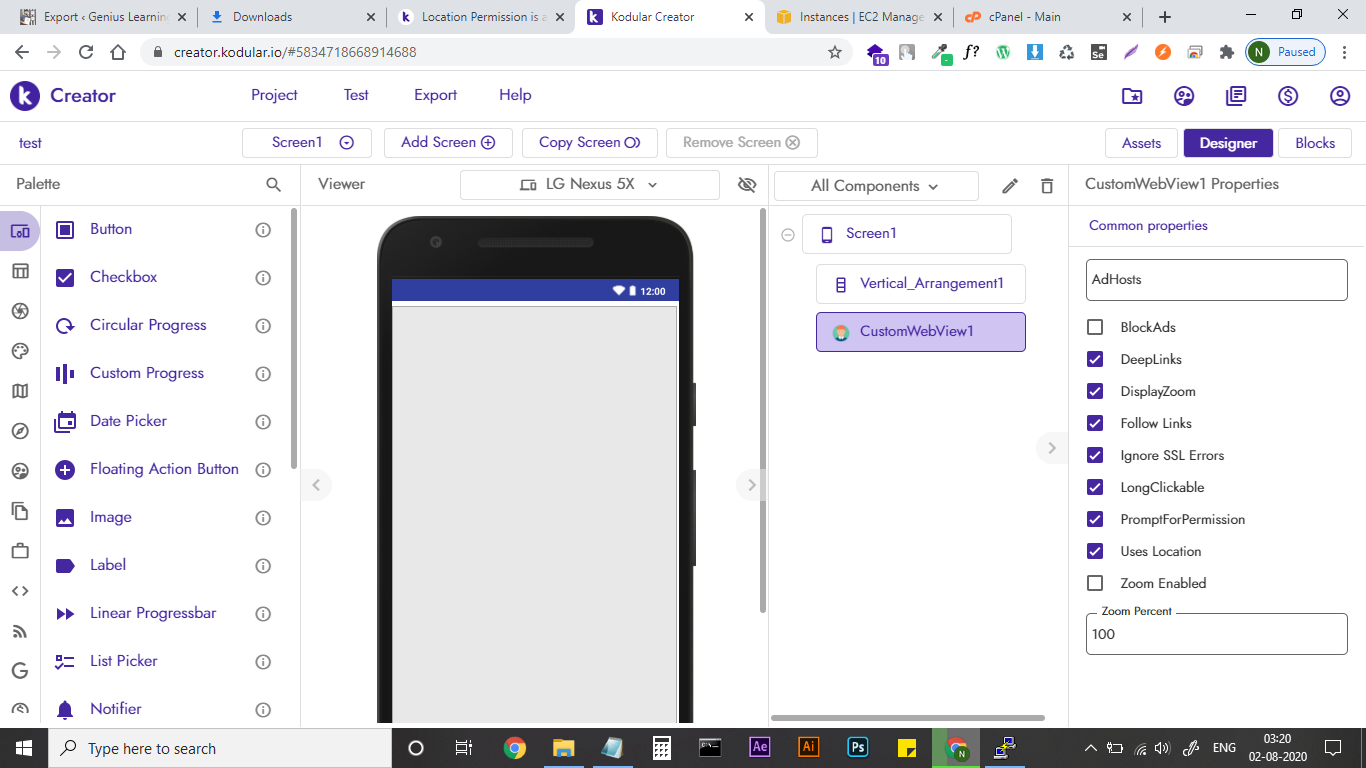Select Layout category in Palette sidebar
The image size is (1366, 768).
(x=20, y=271)
